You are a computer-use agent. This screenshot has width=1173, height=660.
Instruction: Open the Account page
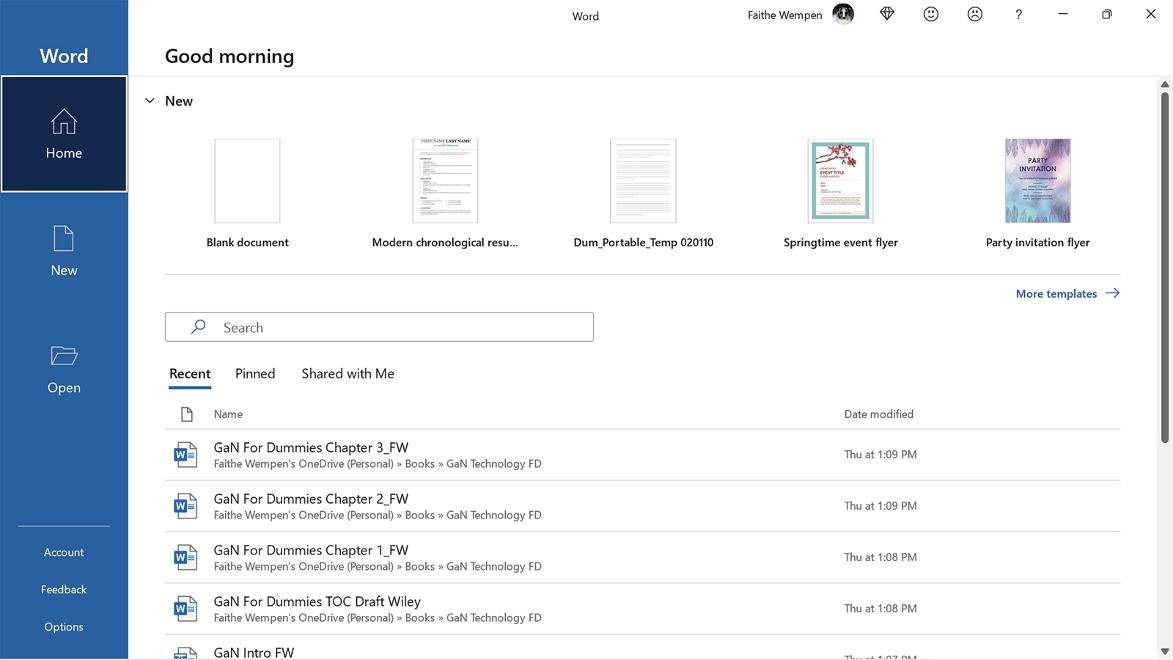64,552
